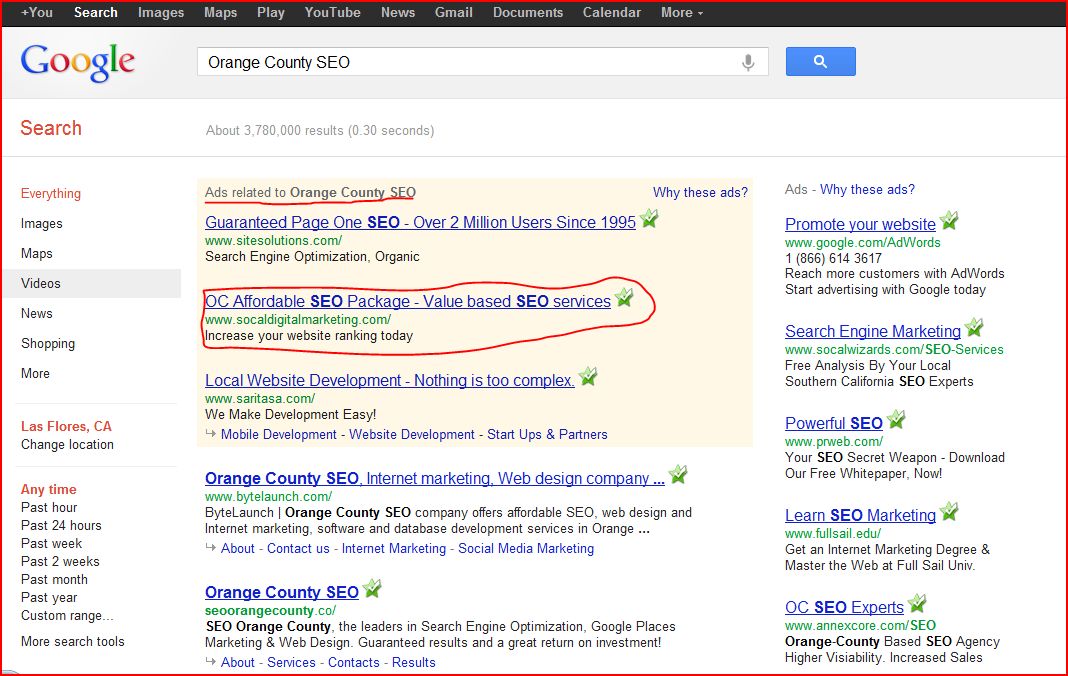Open Contact us sitelink under ByteLaunch

point(298,549)
